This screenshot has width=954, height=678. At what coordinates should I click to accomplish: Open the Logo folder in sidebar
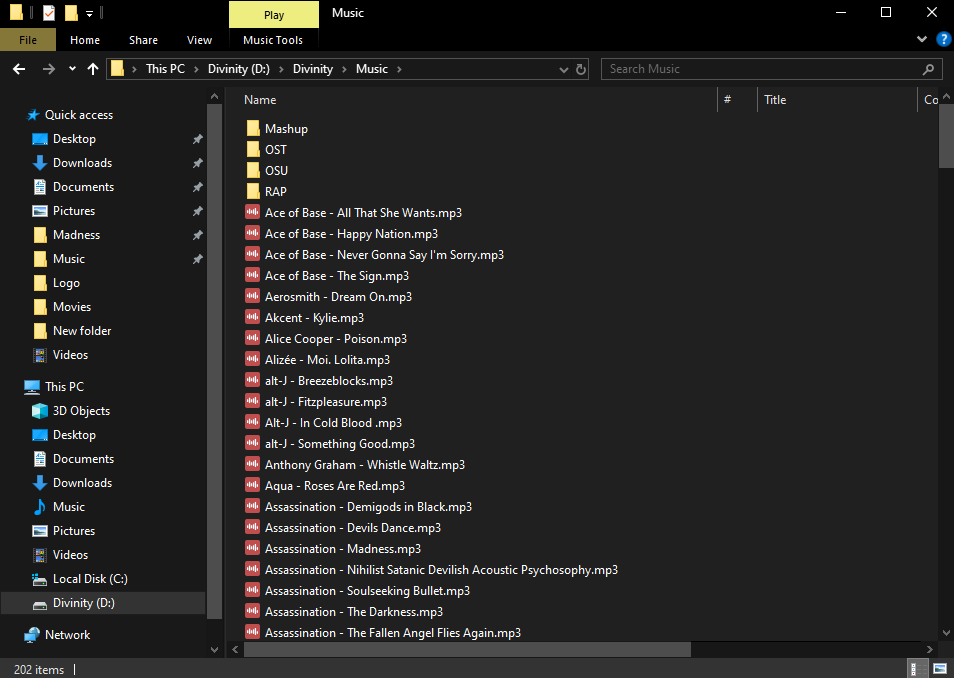pos(66,283)
